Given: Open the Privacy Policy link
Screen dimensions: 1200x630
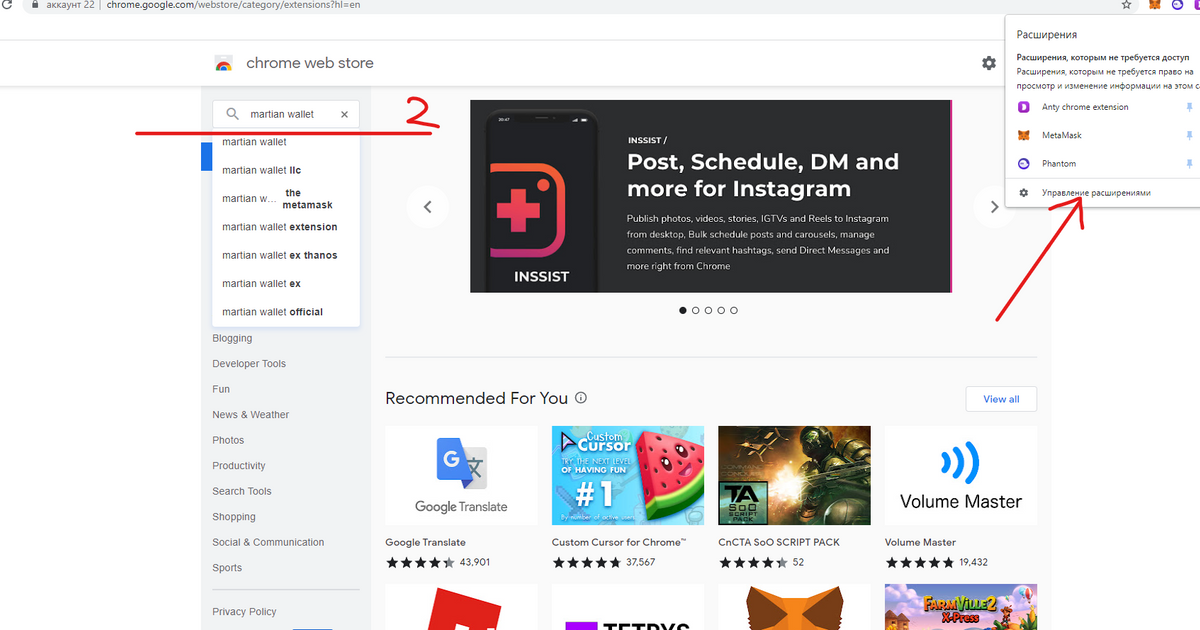Looking at the screenshot, I should [244, 612].
